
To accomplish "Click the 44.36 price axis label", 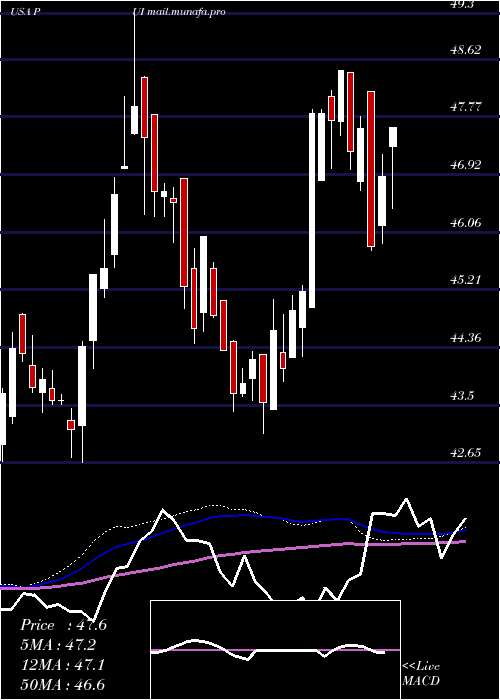I will point(466,338).
